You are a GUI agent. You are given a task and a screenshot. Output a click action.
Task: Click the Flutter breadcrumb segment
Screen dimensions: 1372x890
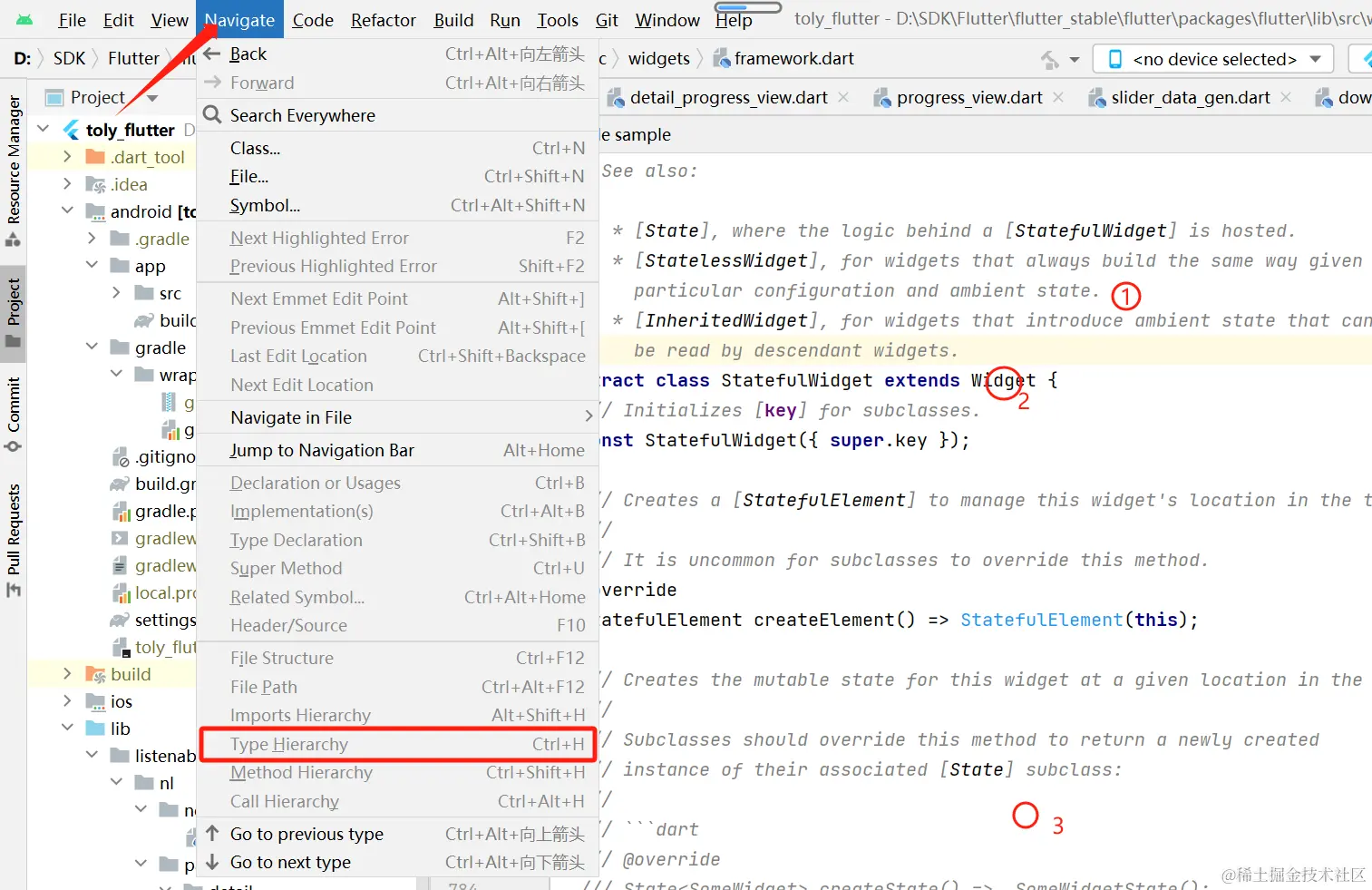pos(133,59)
